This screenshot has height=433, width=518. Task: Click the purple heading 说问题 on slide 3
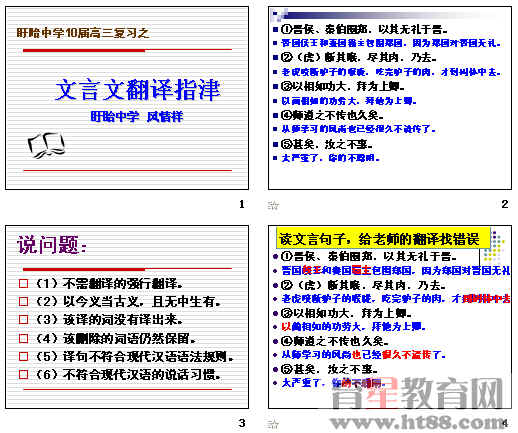pyautogui.click(x=51, y=245)
